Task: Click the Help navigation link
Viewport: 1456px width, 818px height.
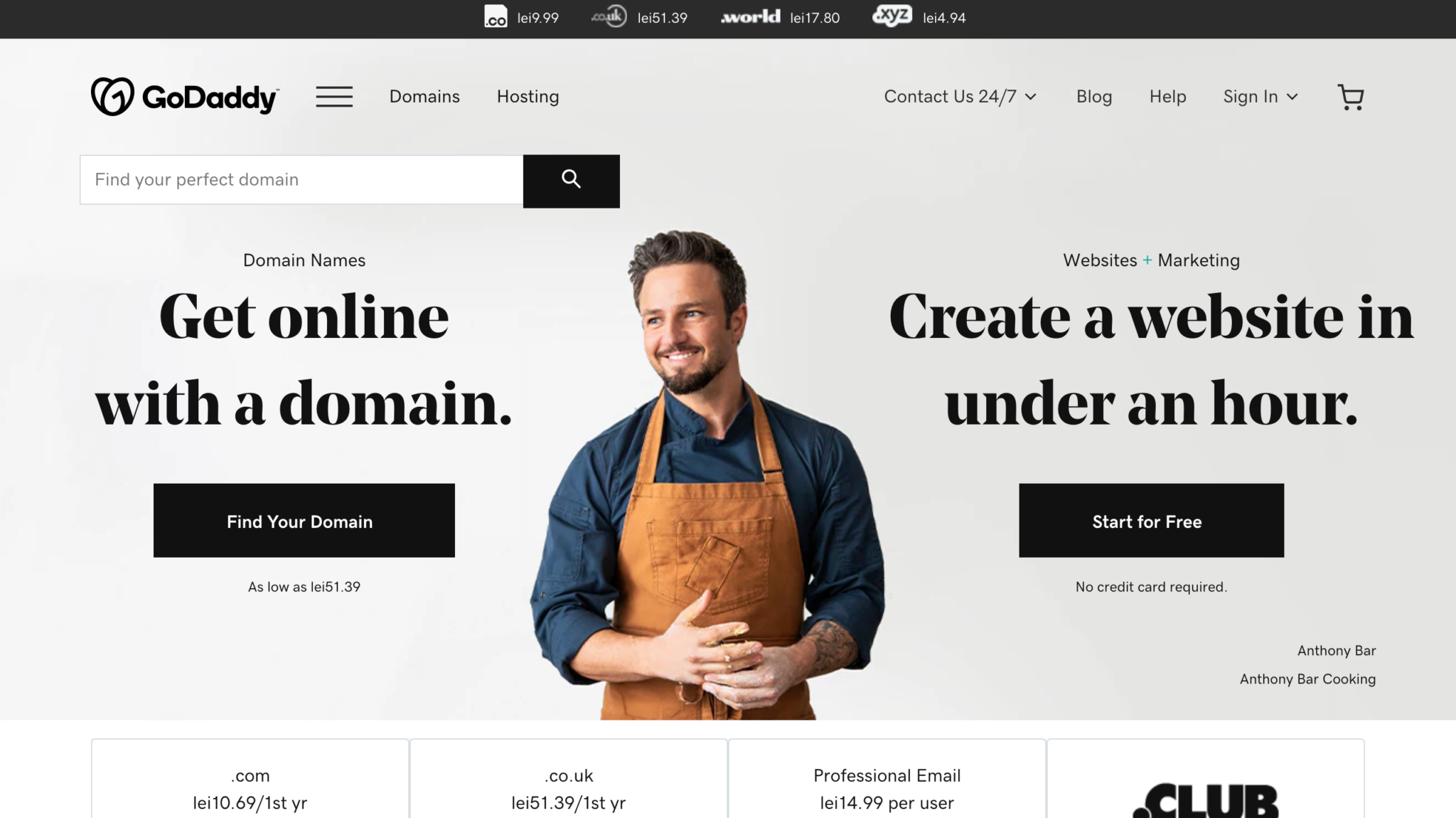Action: click(x=1168, y=96)
